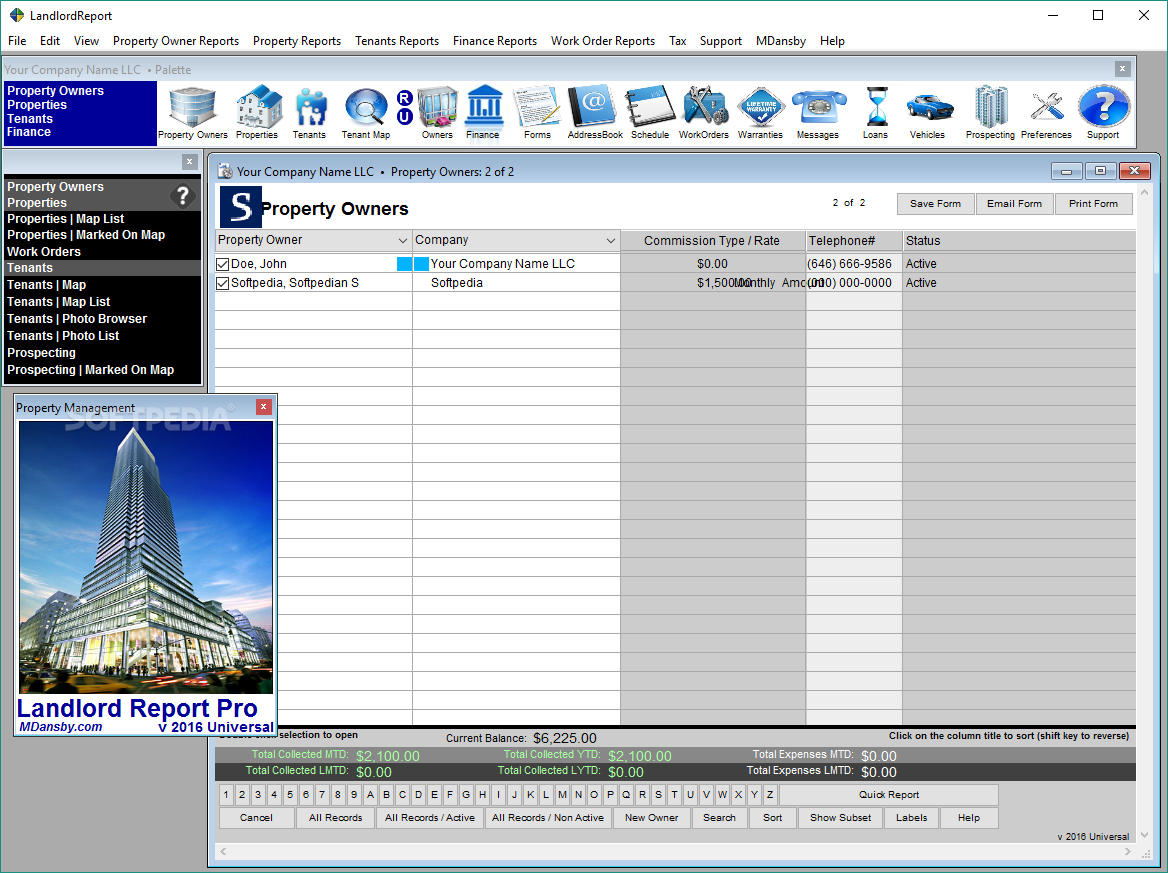Click the R circle icon in palette
This screenshot has height=873, width=1168.
click(x=404, y=98)
